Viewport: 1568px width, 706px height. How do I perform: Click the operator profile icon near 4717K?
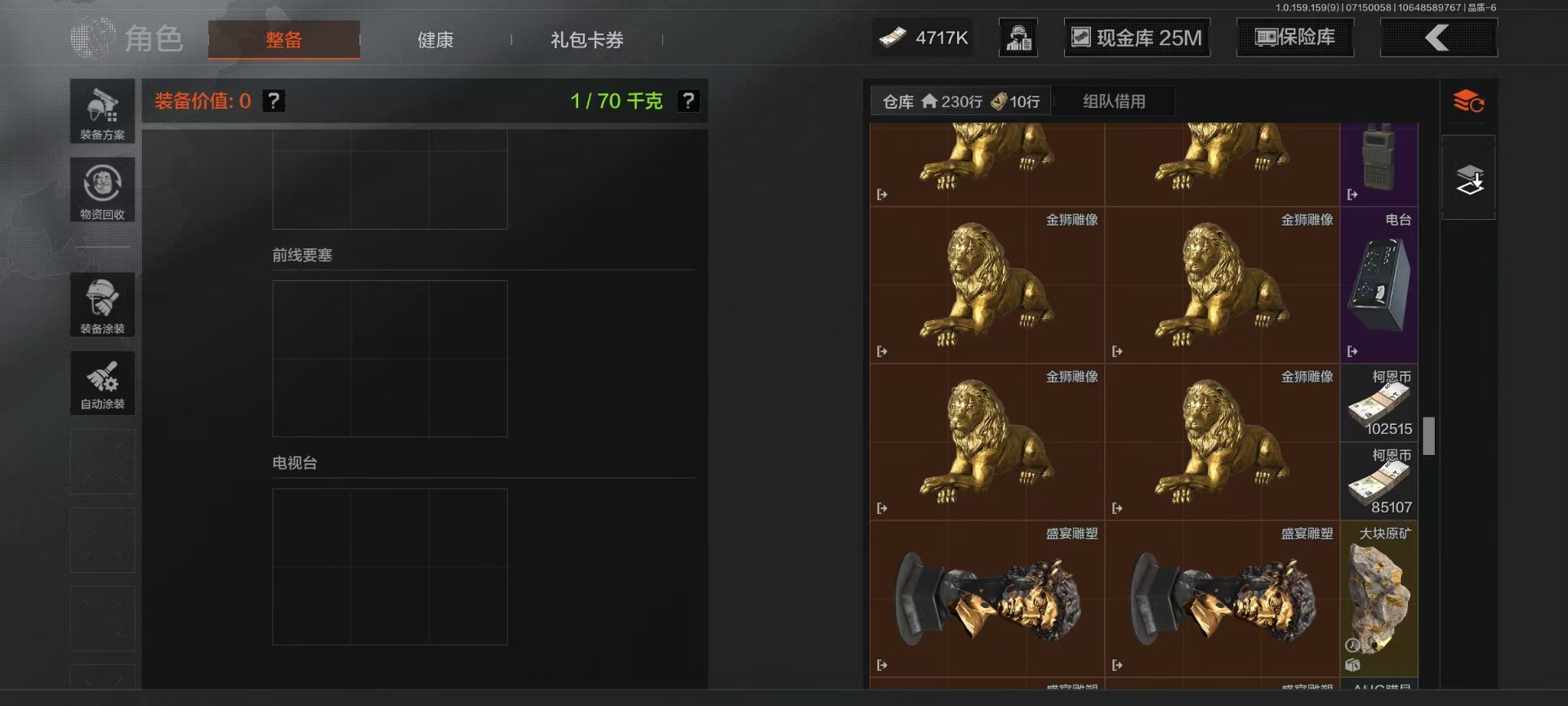pos(1018,38)
